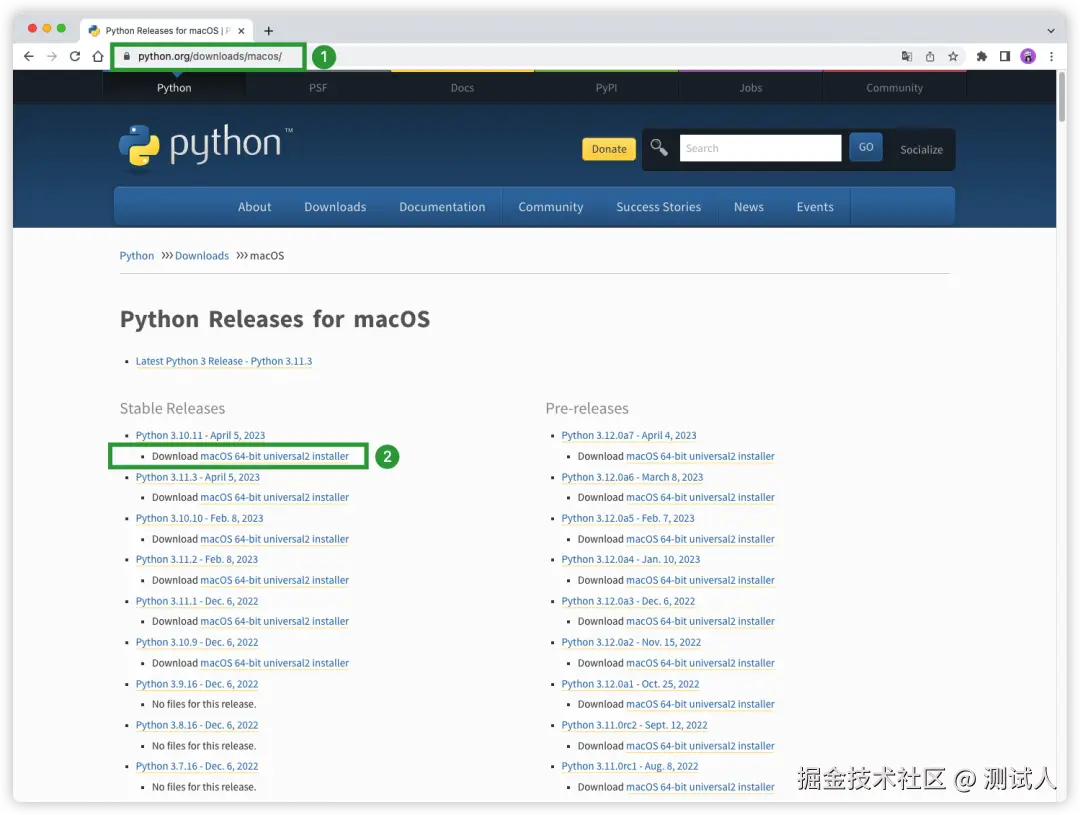Screen dimensions: 1080x815
Task: Download the Python 3.11.3 macOS universal2 installer
Action: click(274, 497)
